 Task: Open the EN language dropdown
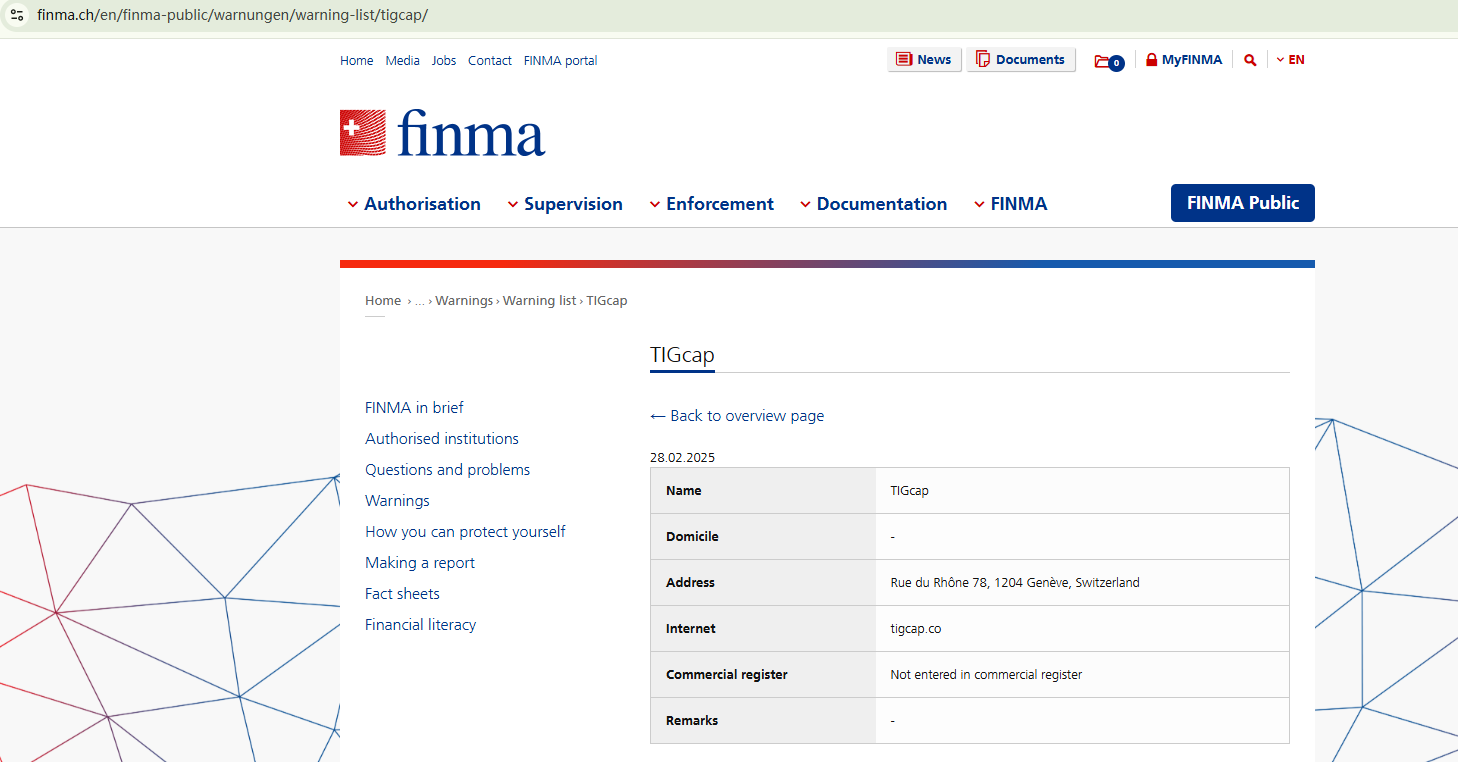tap(1290, 60)
